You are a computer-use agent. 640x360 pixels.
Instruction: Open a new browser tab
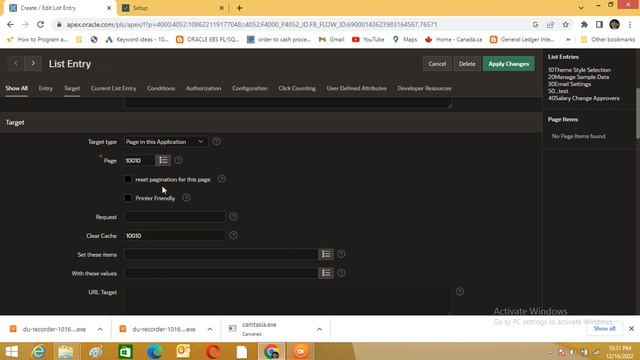click(240, 8)
